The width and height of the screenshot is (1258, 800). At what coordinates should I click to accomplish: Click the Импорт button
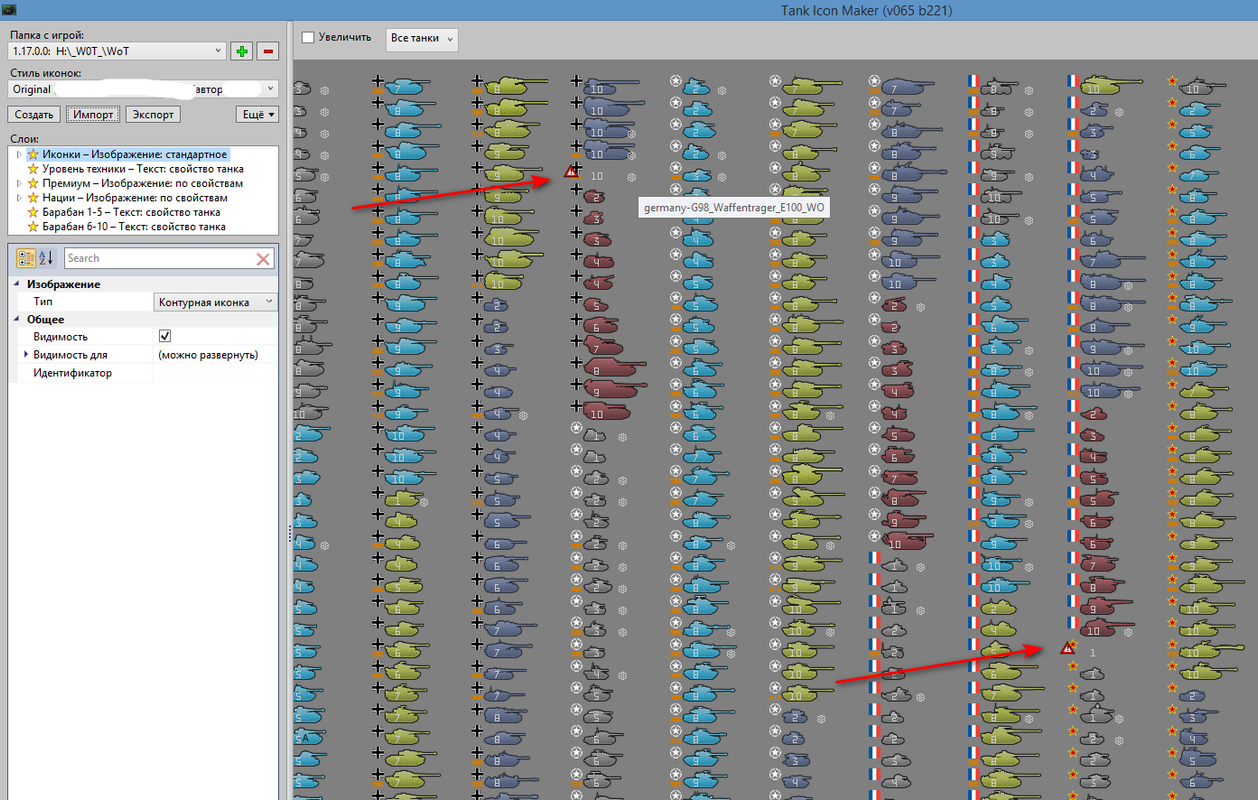(x=93, y=114)
